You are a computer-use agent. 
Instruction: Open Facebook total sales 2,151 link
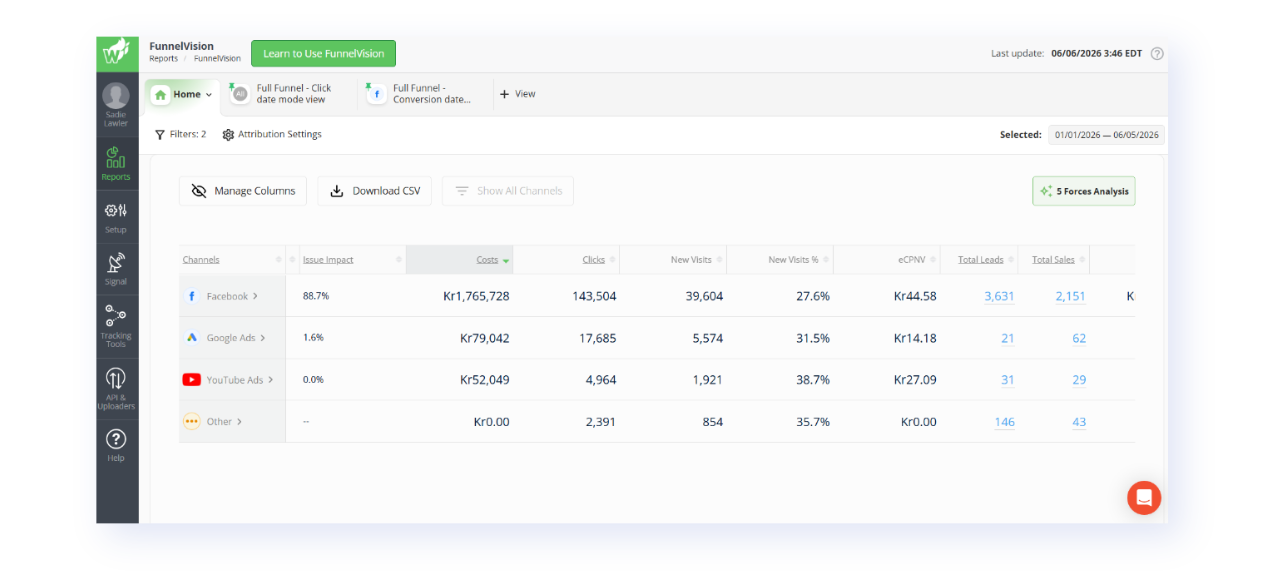point(1070,296)
